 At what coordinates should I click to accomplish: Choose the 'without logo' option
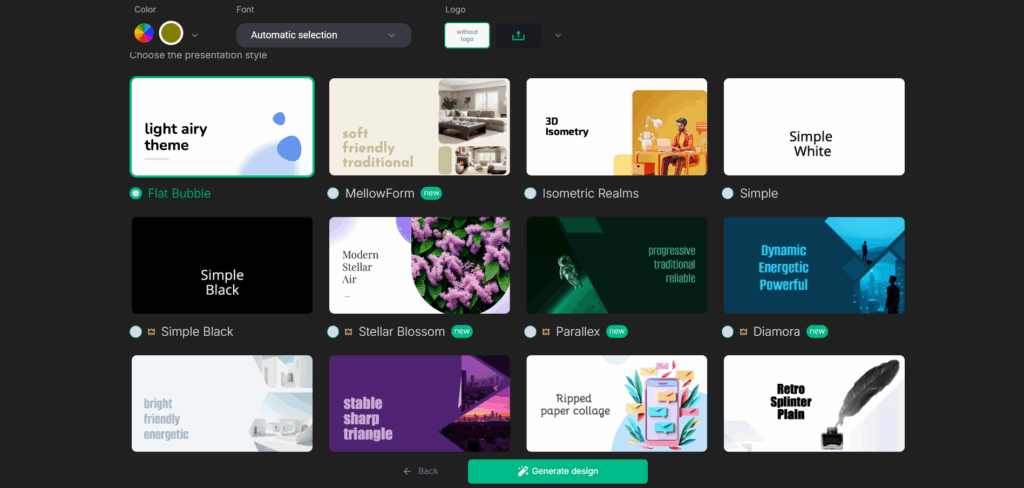click(x=467, y=35)
